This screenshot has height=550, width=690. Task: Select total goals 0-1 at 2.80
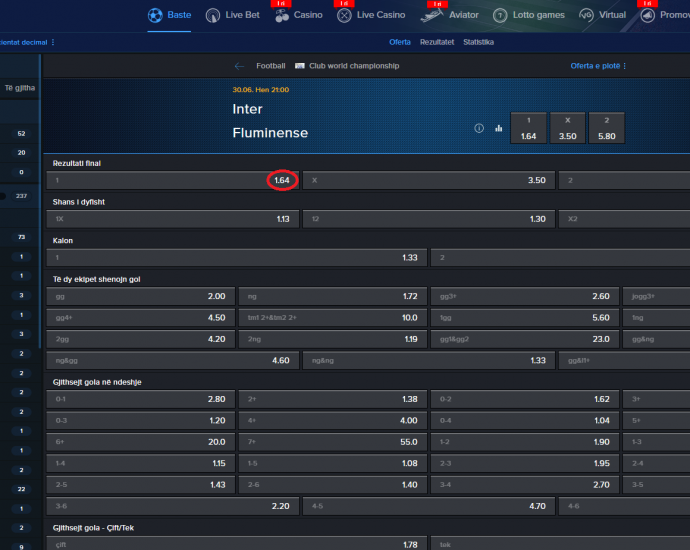pyautogui.click(x=140, y=400)
